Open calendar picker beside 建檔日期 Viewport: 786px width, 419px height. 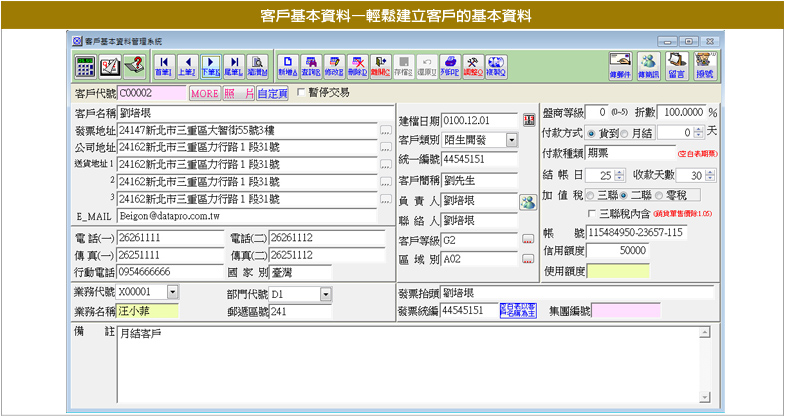tap(529, 119)
